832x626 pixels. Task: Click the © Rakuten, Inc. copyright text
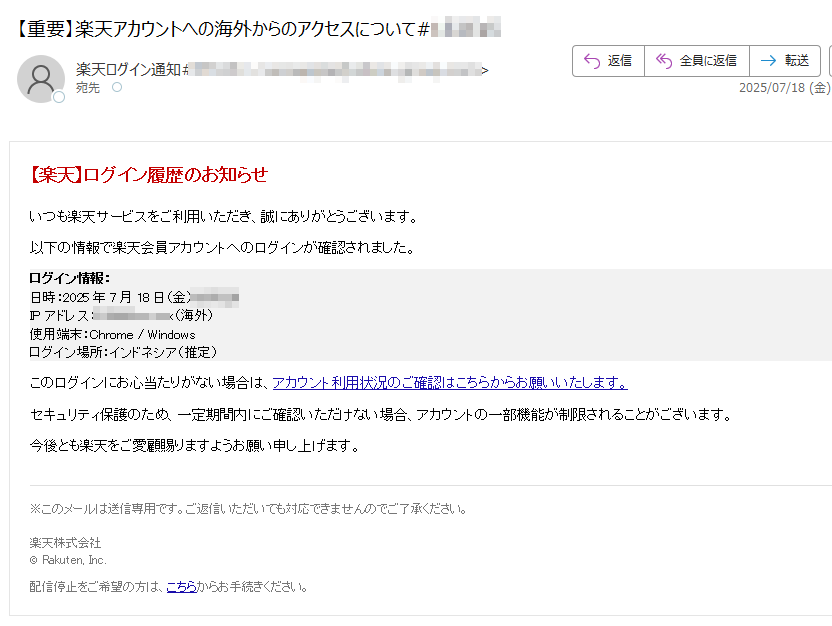[68, 560]
